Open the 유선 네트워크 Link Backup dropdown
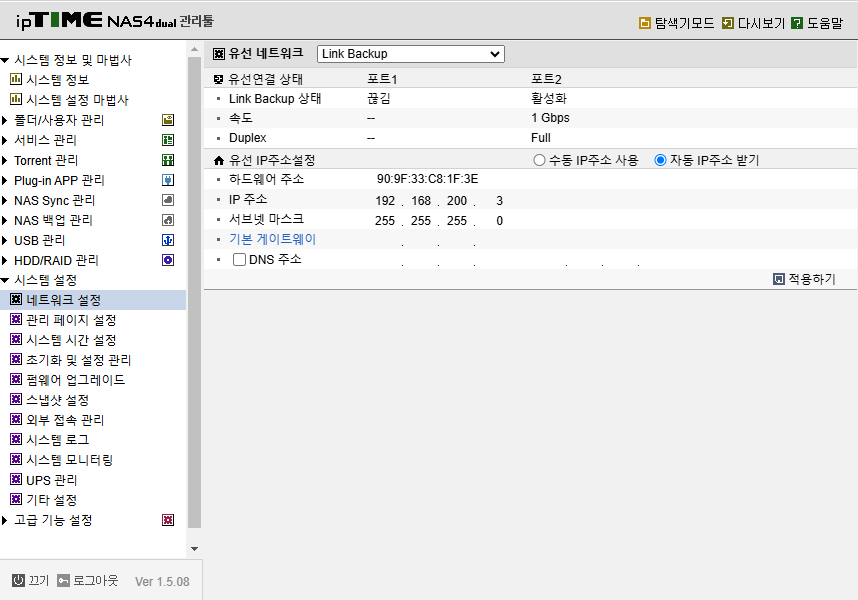 [x=410, y=54]
